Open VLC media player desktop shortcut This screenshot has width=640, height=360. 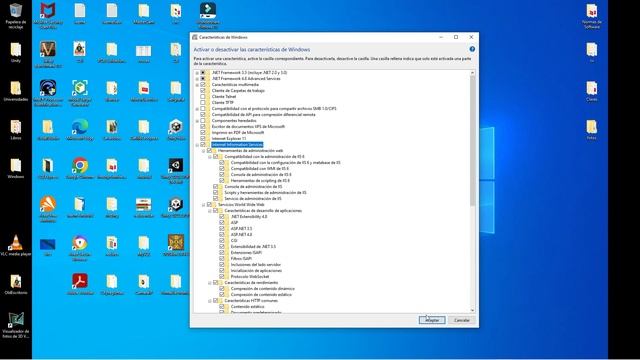coord(16,246)
